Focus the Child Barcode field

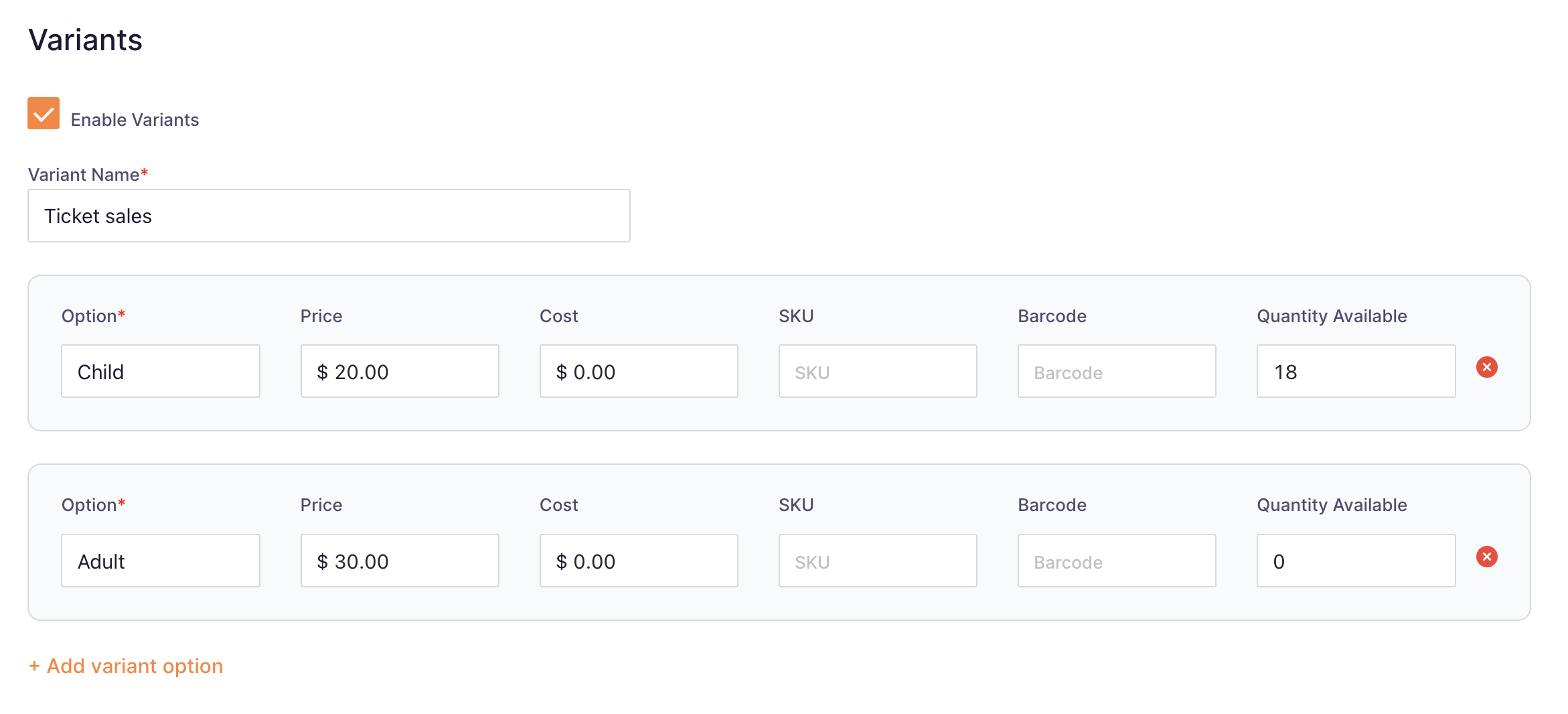1117,371
